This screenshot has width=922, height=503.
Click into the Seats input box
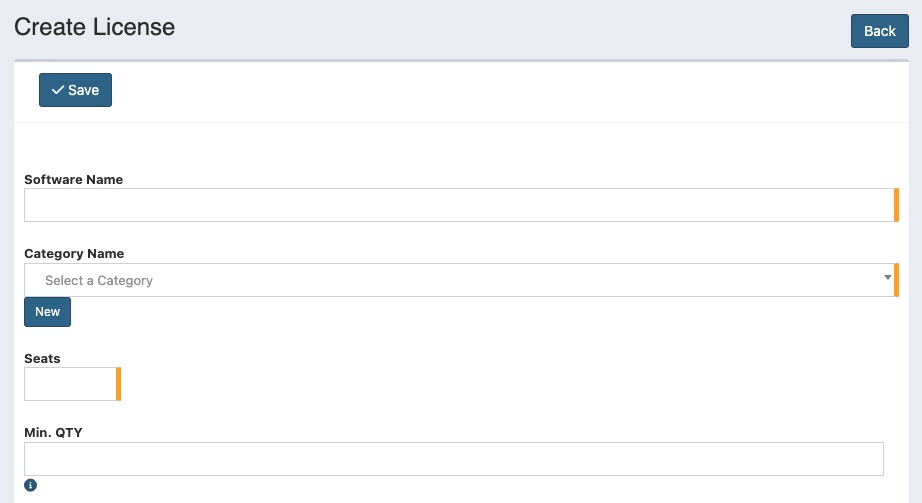(69, 384)
